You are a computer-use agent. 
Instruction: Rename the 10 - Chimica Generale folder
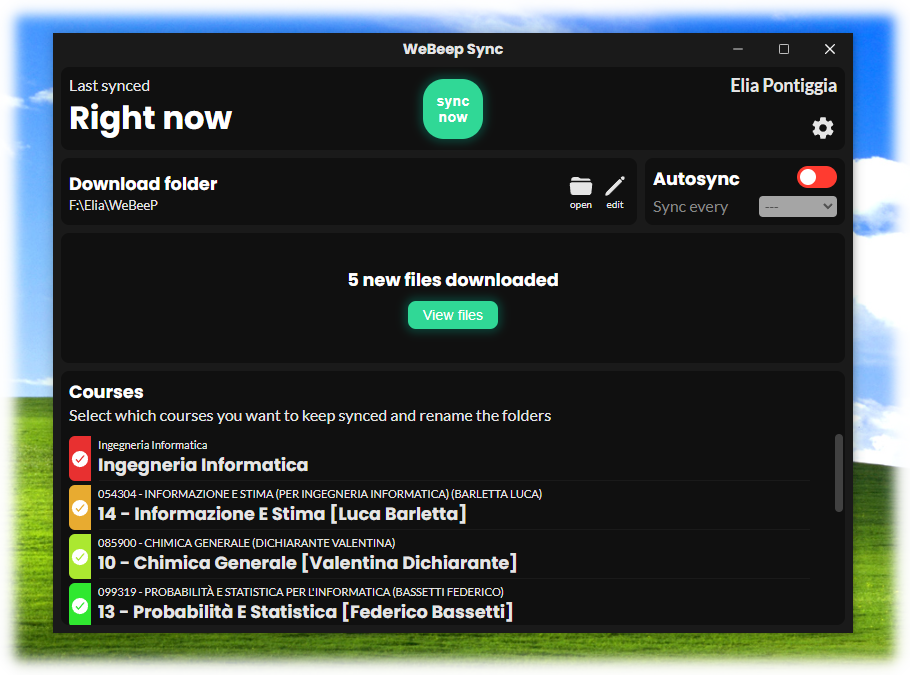tap(307, 563)
